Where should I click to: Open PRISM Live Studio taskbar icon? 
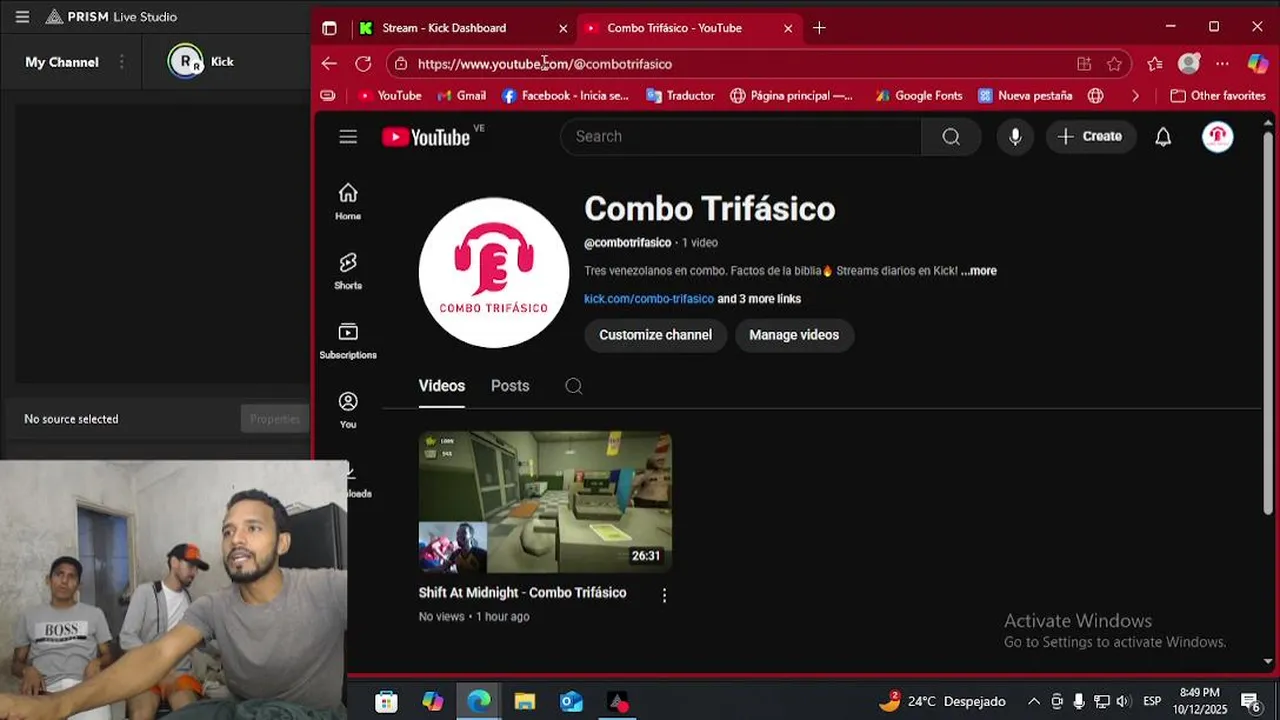[x=618, y=702]
